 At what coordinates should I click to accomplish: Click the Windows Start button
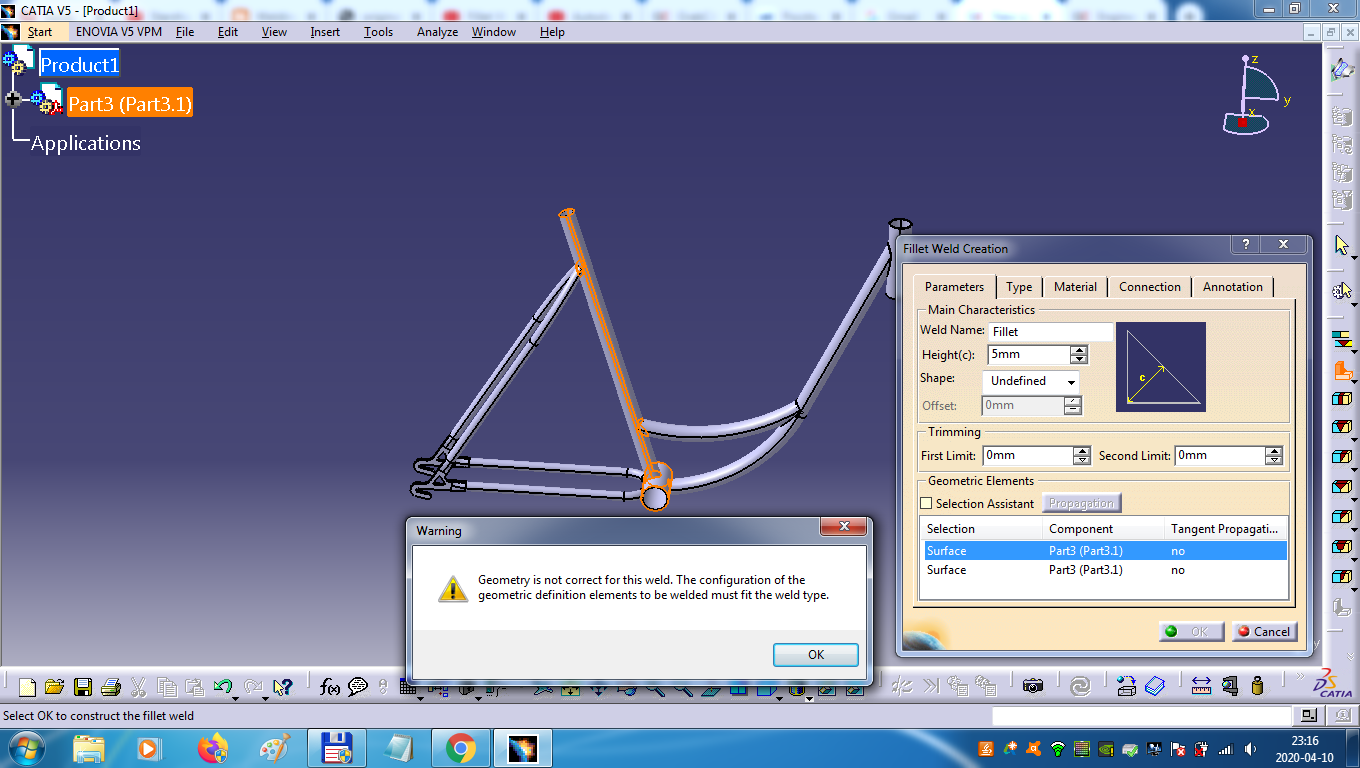click(26, 747)
